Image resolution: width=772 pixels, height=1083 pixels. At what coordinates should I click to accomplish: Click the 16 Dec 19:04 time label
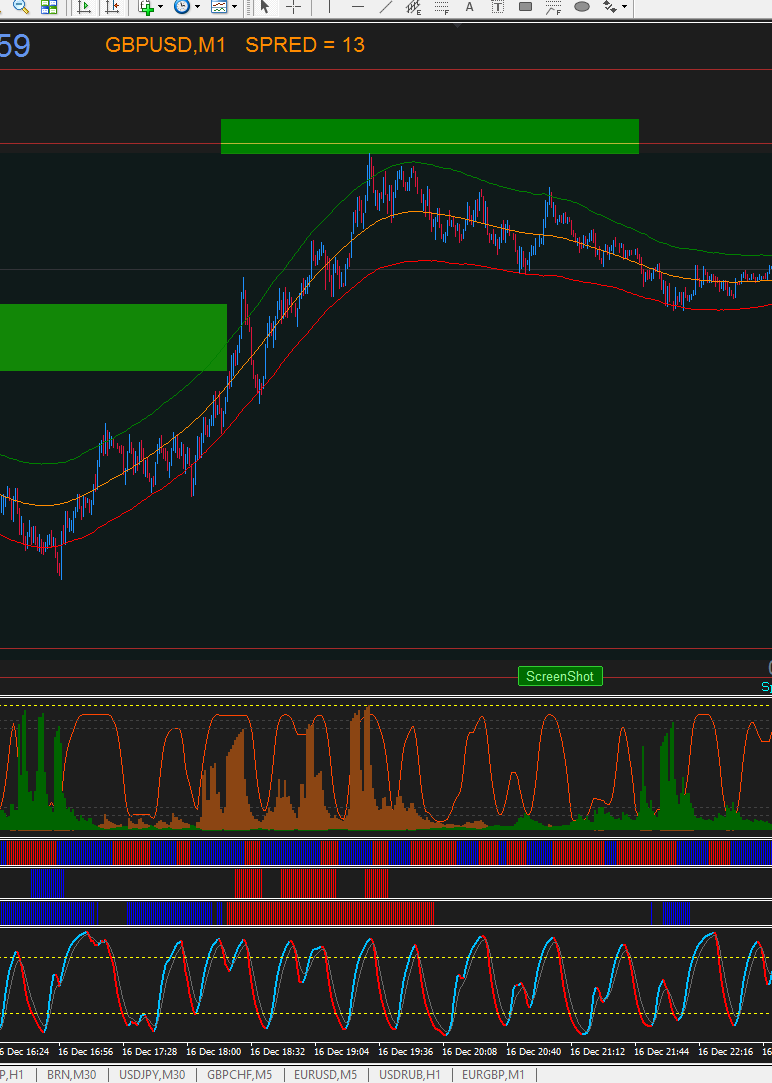click(342, 1051)
